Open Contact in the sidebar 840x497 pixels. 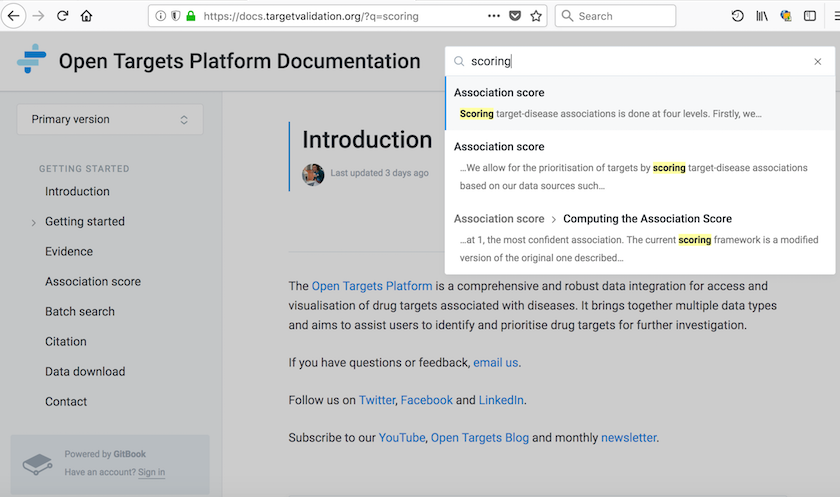66,401
